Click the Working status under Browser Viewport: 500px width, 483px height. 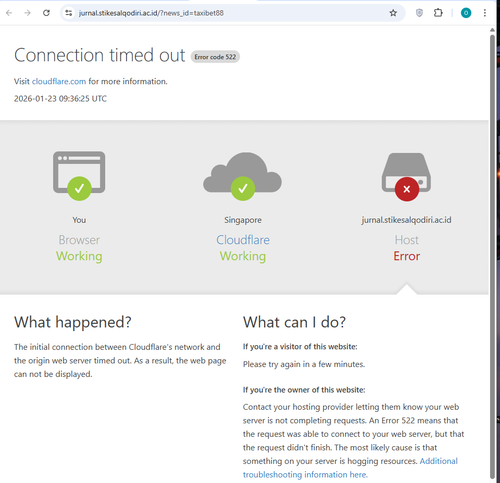[79, 256]
